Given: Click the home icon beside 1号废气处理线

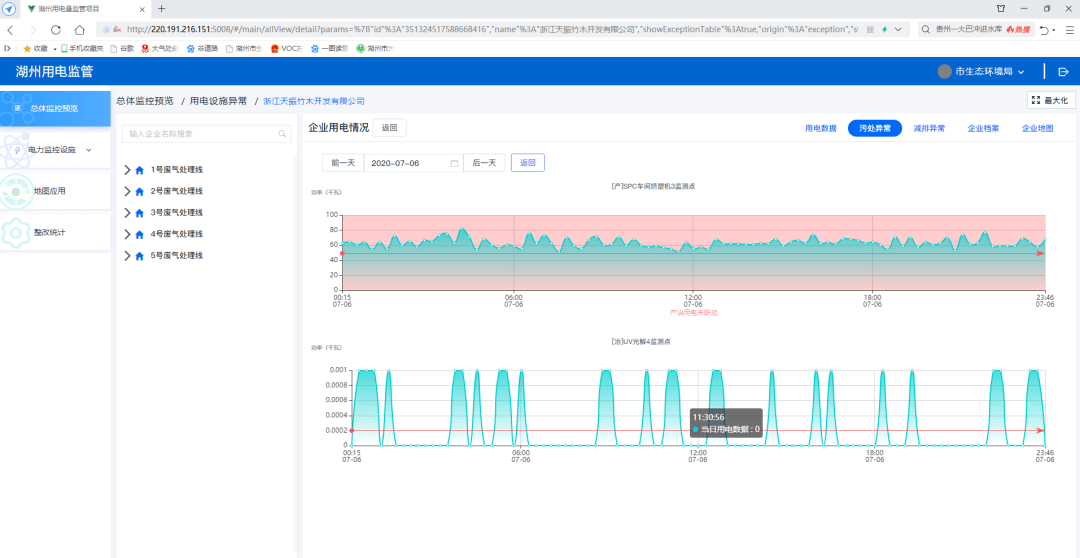Looking at the screenshot, I should point(140,169).
